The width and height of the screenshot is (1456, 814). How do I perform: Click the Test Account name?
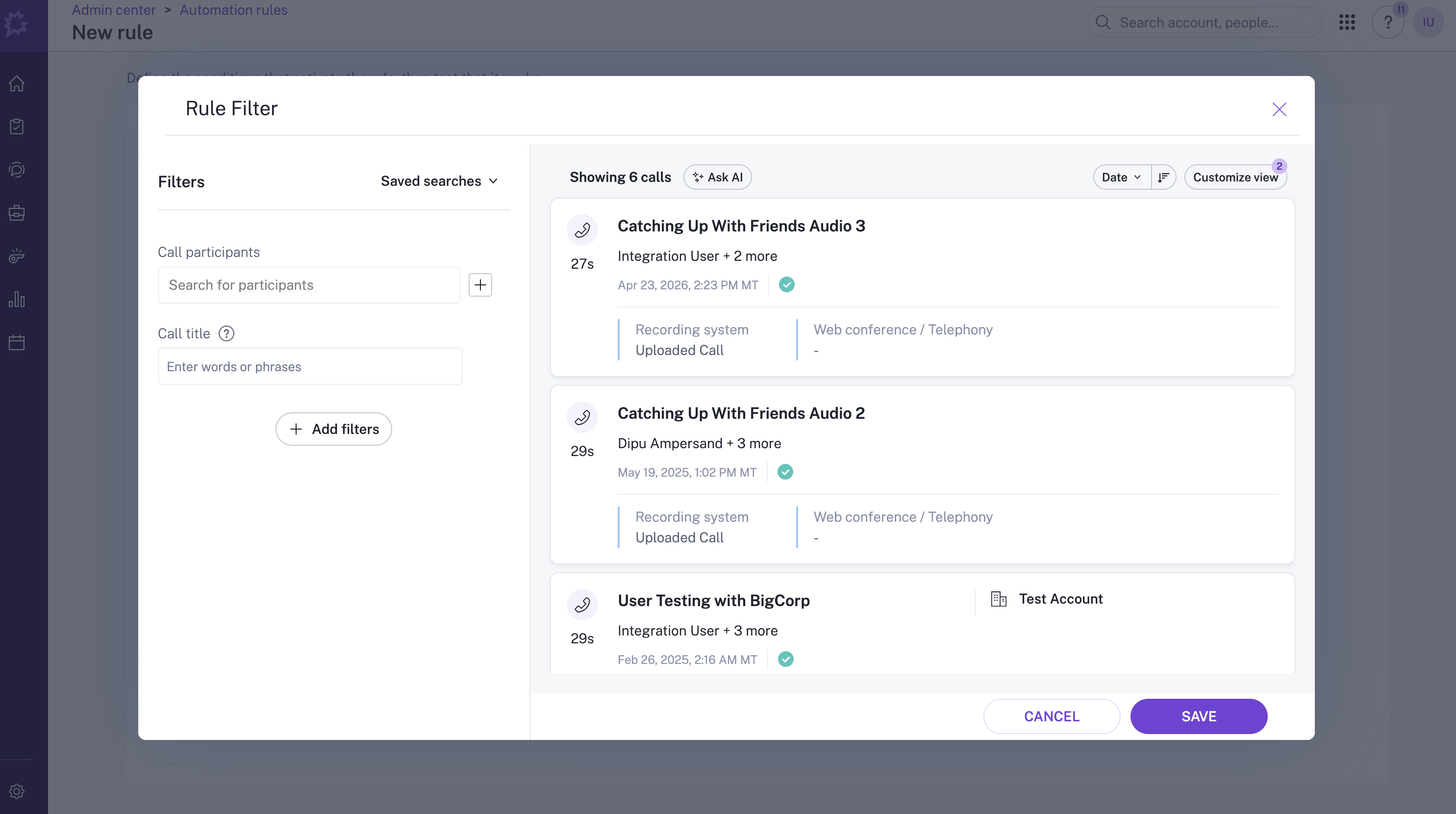point(1061,599)
